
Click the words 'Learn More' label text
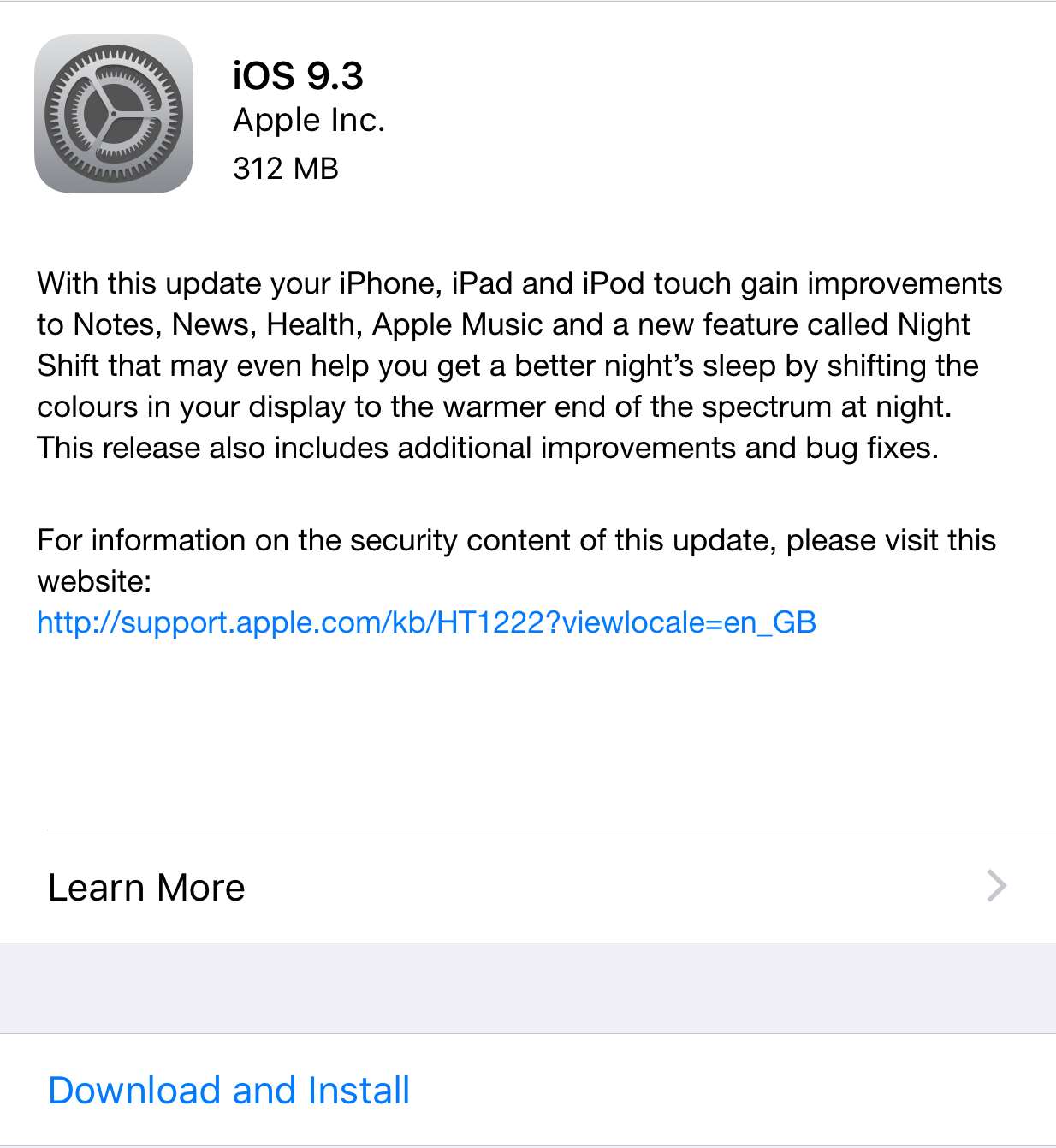146,888
